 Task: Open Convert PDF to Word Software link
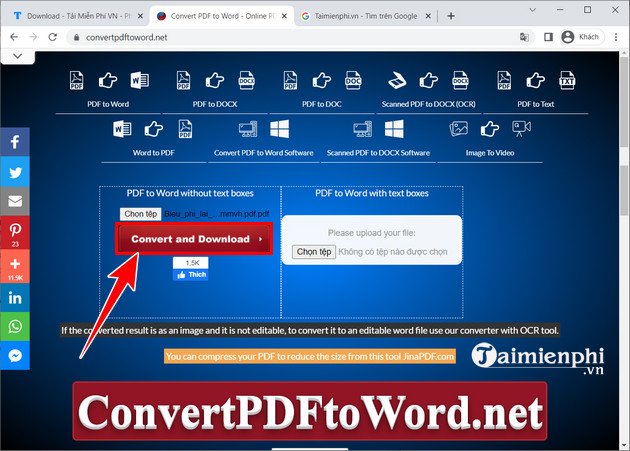click(x=264, y=153)
